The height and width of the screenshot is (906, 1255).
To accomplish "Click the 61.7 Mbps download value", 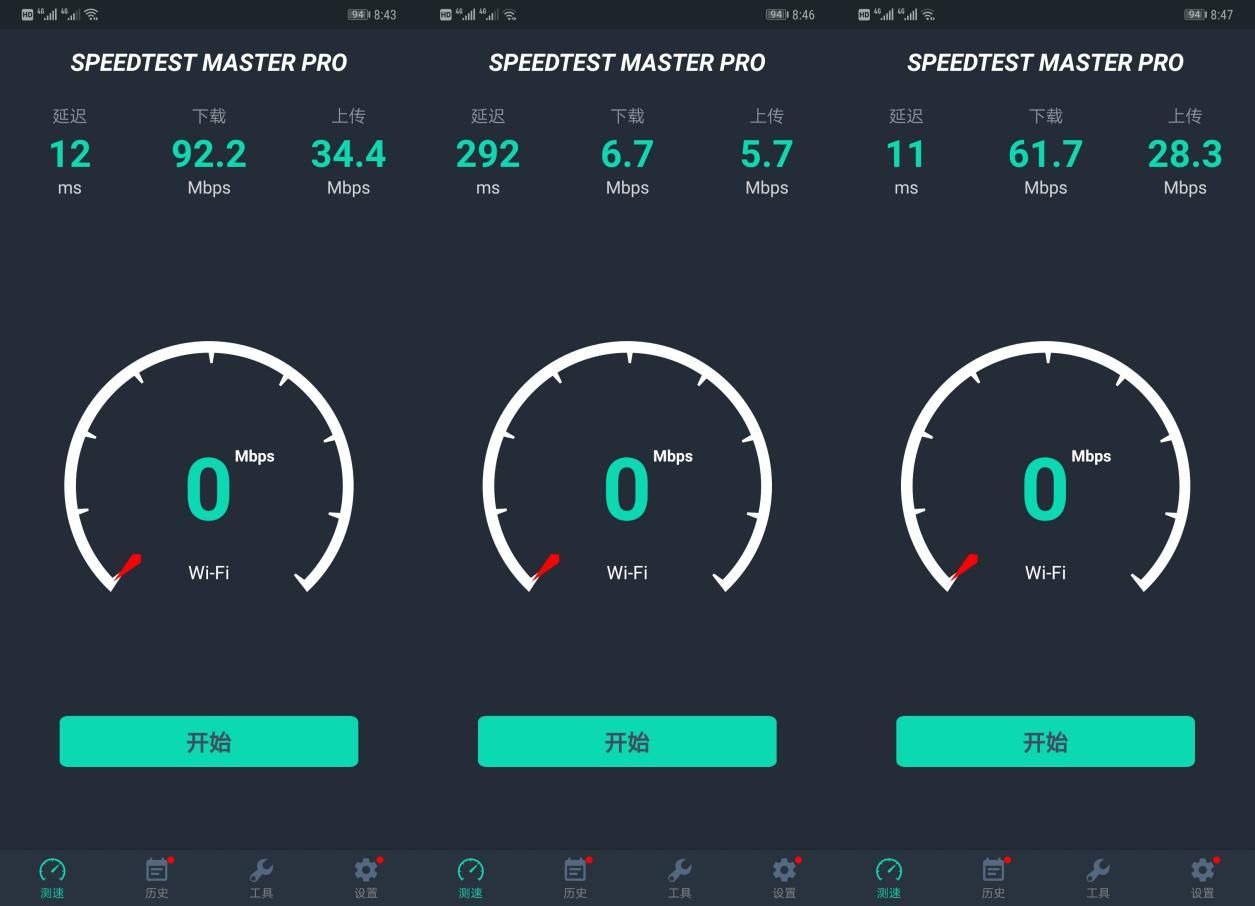I will click(1045, 154).
